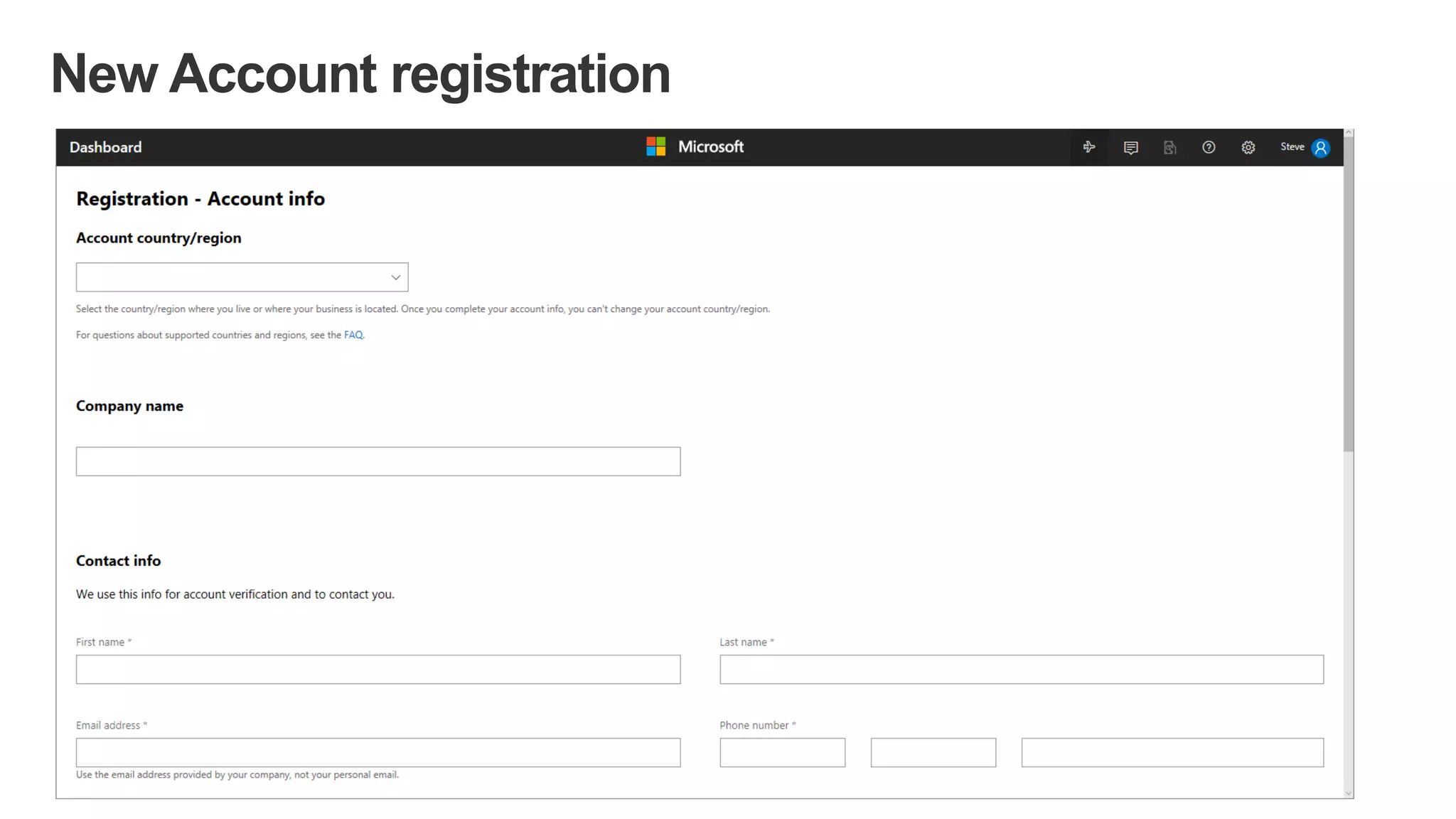Click the airplane icon in the header
The height and width of the screenshot is (819, 1456).
pos(1088,147)
